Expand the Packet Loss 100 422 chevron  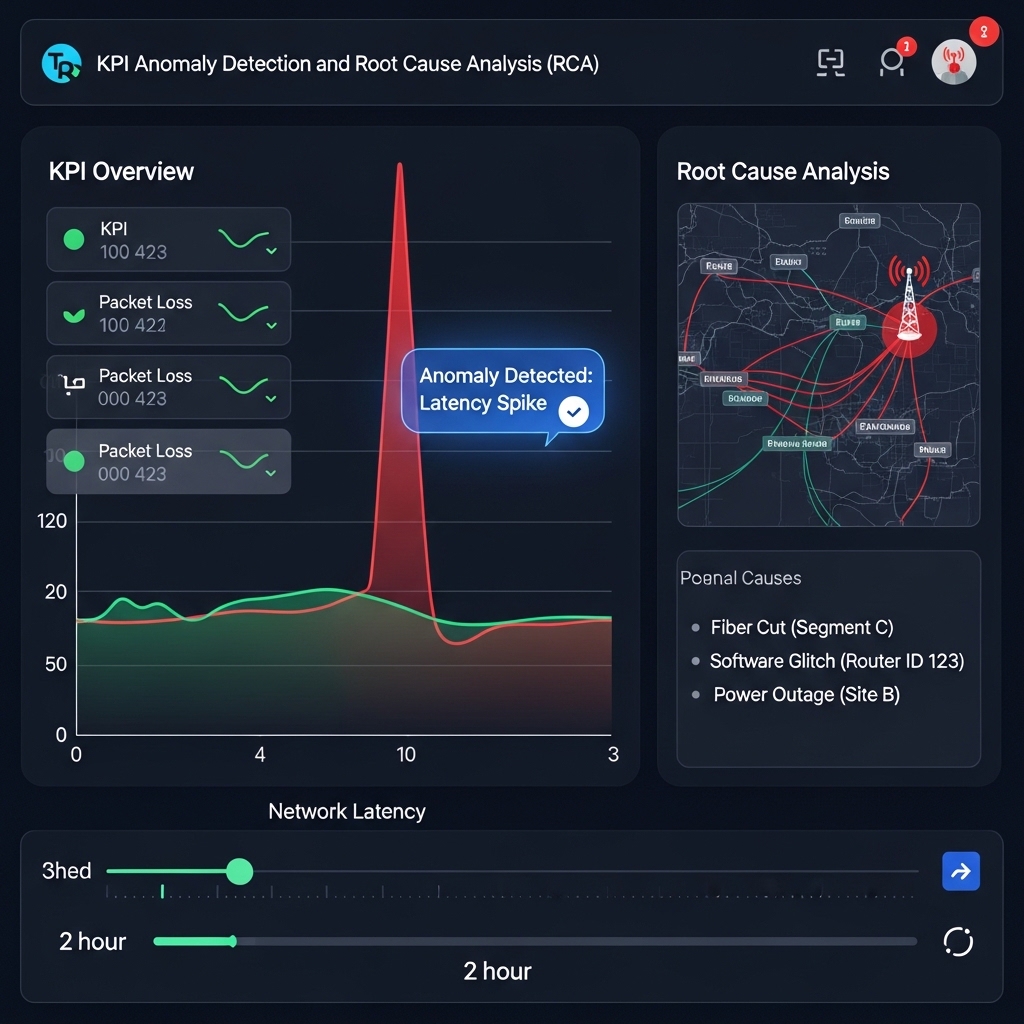(x=271, y=326)
